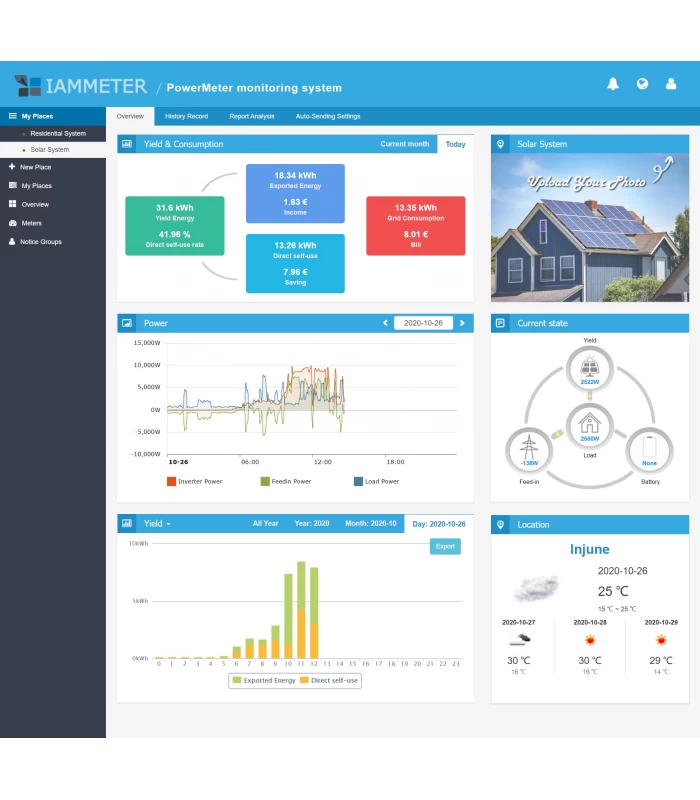Click the cloudy weather icon for today

click(536, 588)
